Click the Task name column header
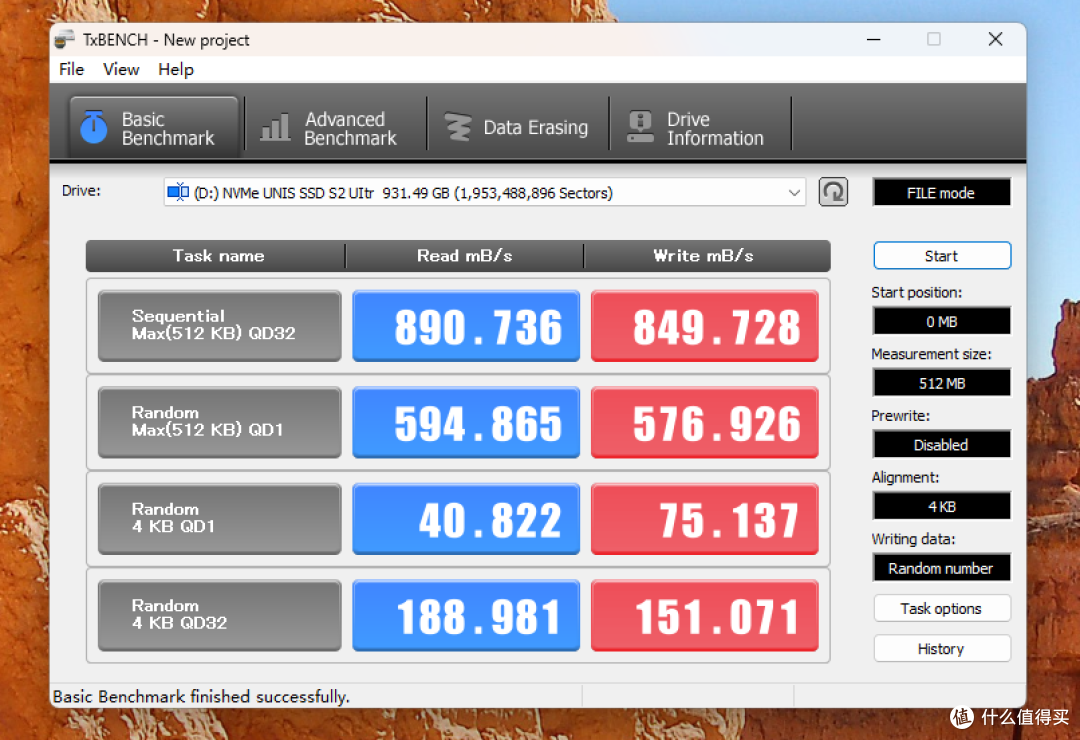1080x740 pixels. pyautogui.click(x=216, y=256)
